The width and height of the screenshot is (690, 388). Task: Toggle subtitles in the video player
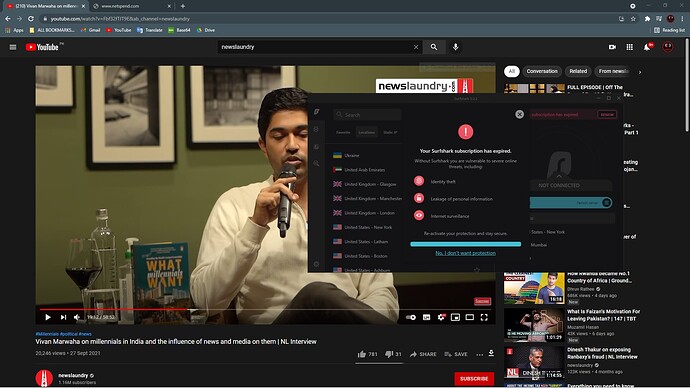(426, 317)
